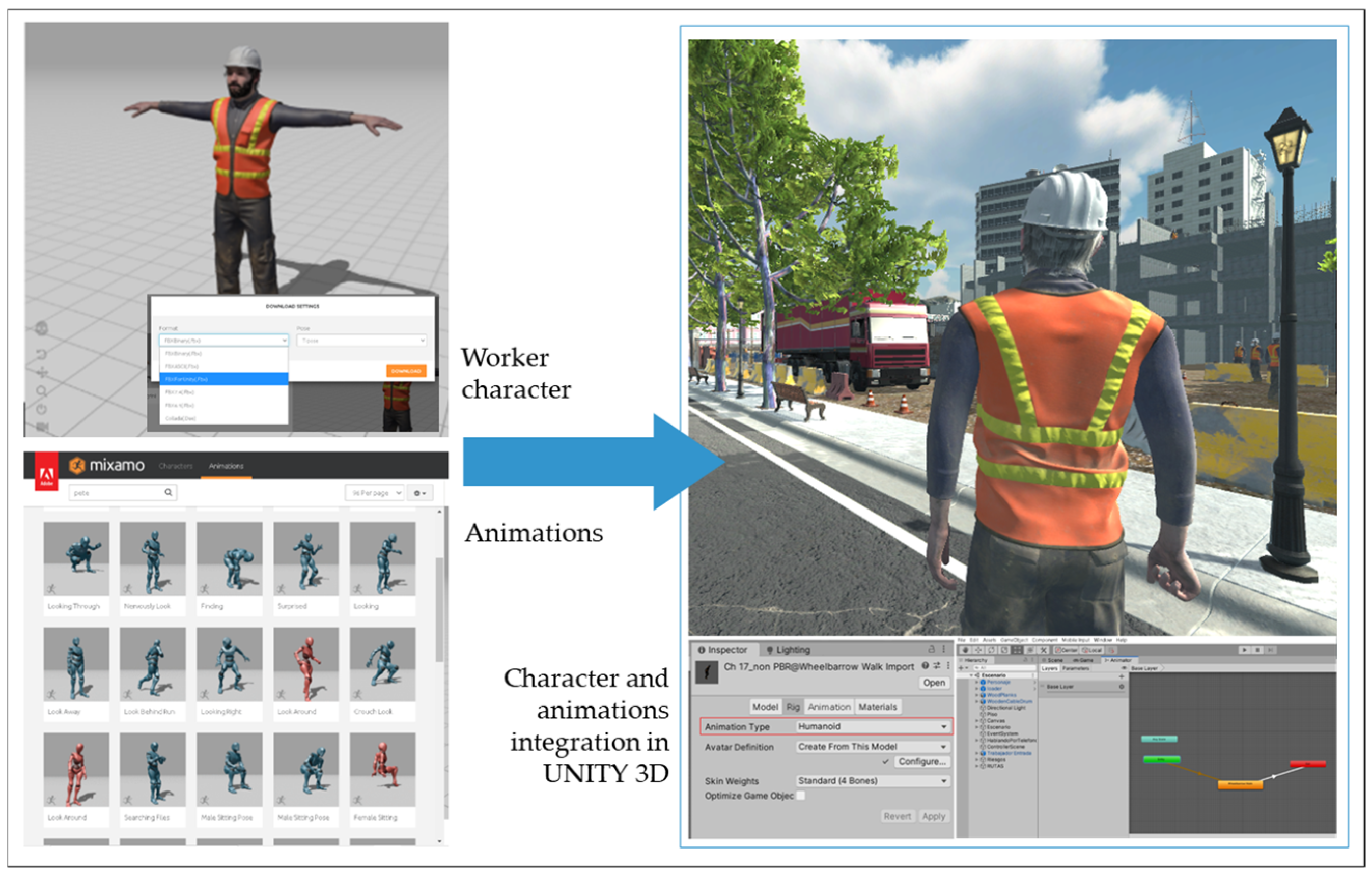Click the skeleton view icon in Mixamo viewer
This screenshot has width=1372, height=876.
(41, 329)
